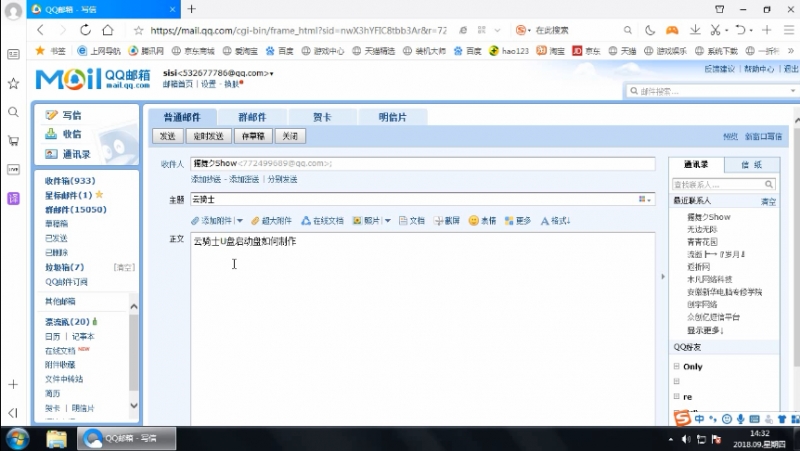The height and width of the screenshot is (451, 800).
Task: Bookmark page with address bar star
Action: coord(138,31)
